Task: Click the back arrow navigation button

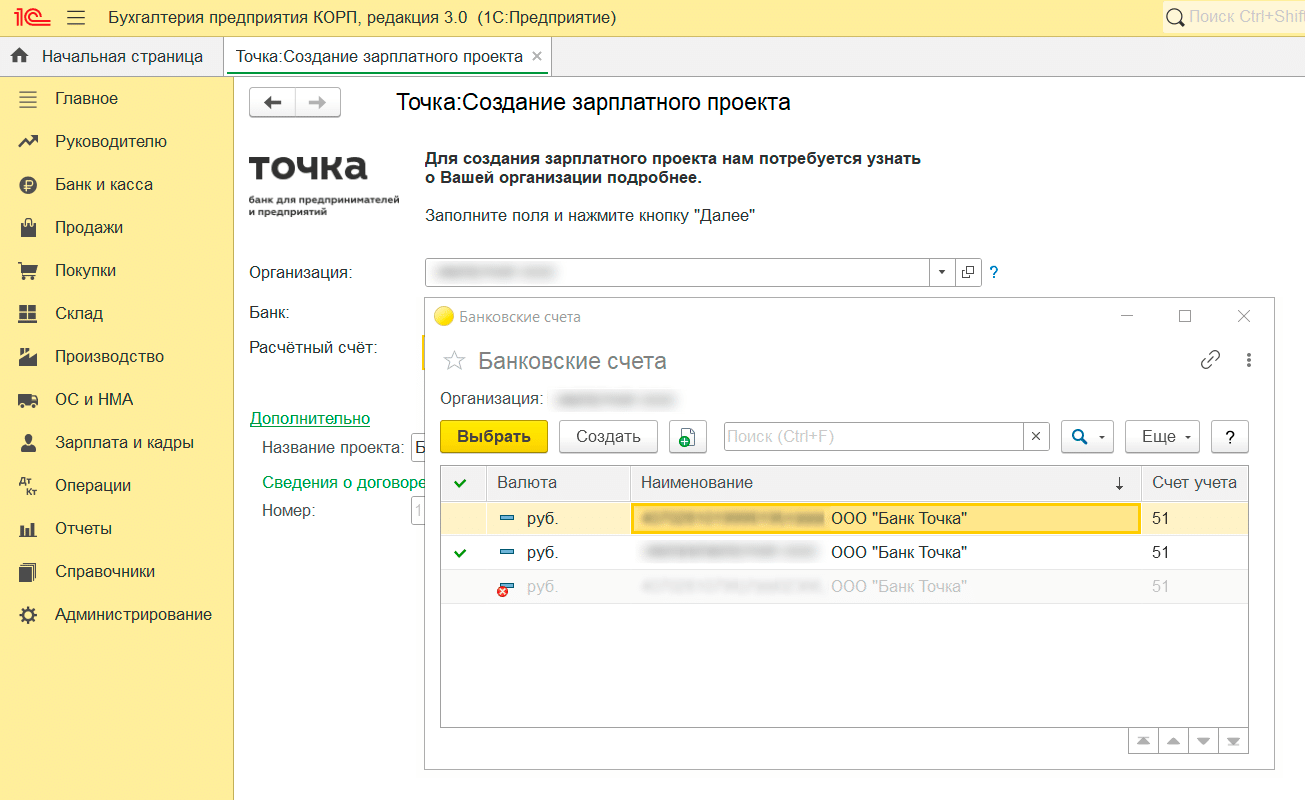Action: 272,102
